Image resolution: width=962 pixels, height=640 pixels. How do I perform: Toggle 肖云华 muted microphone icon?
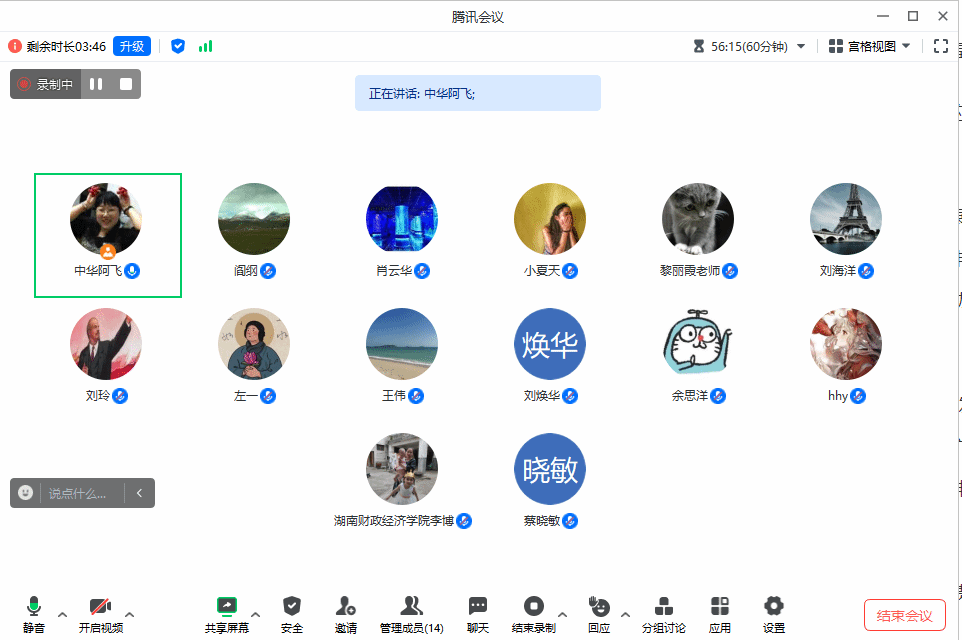coord(422,271)
